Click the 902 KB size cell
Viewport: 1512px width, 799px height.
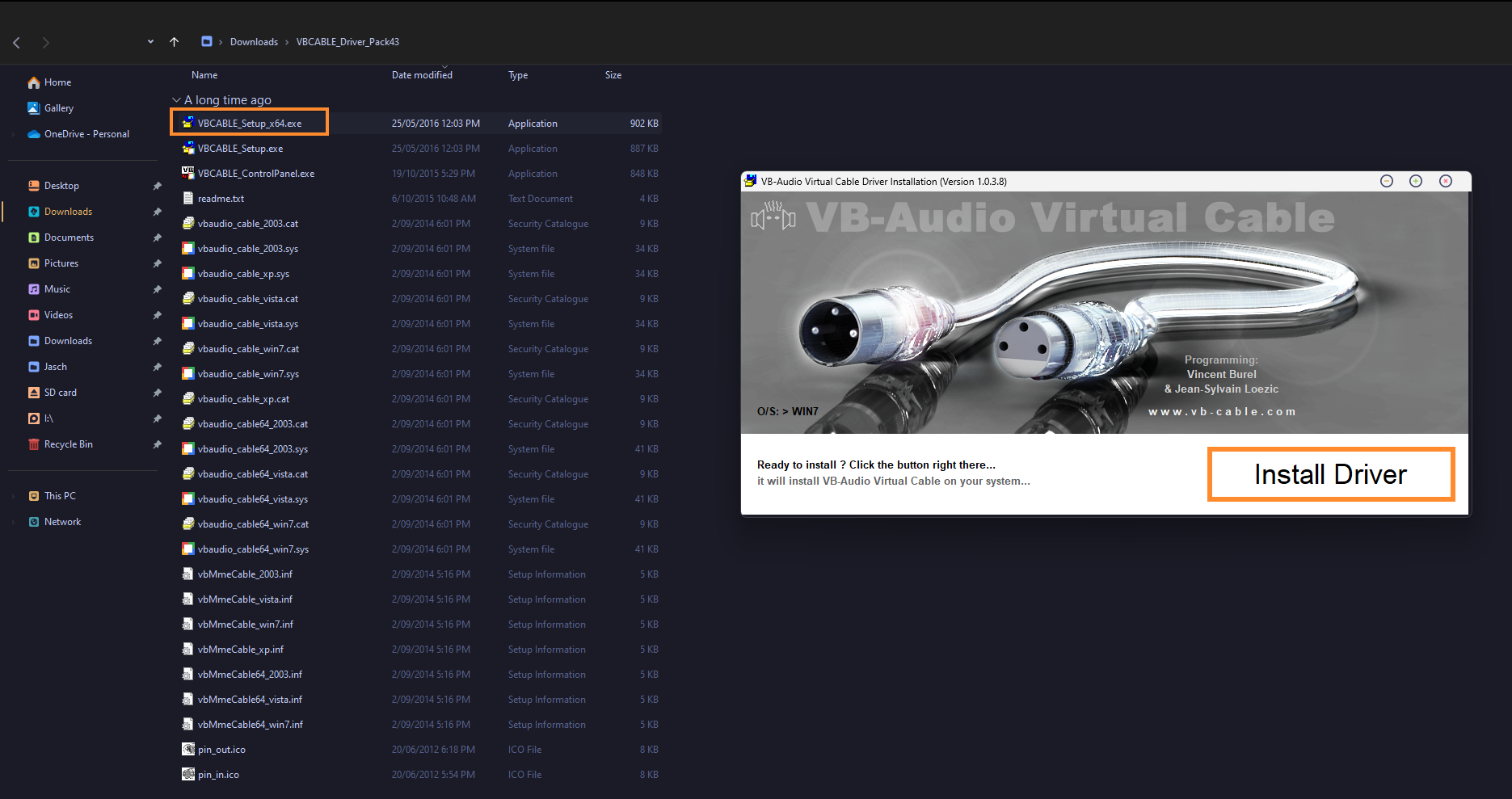pyautogui.click(x=644, y=124)
